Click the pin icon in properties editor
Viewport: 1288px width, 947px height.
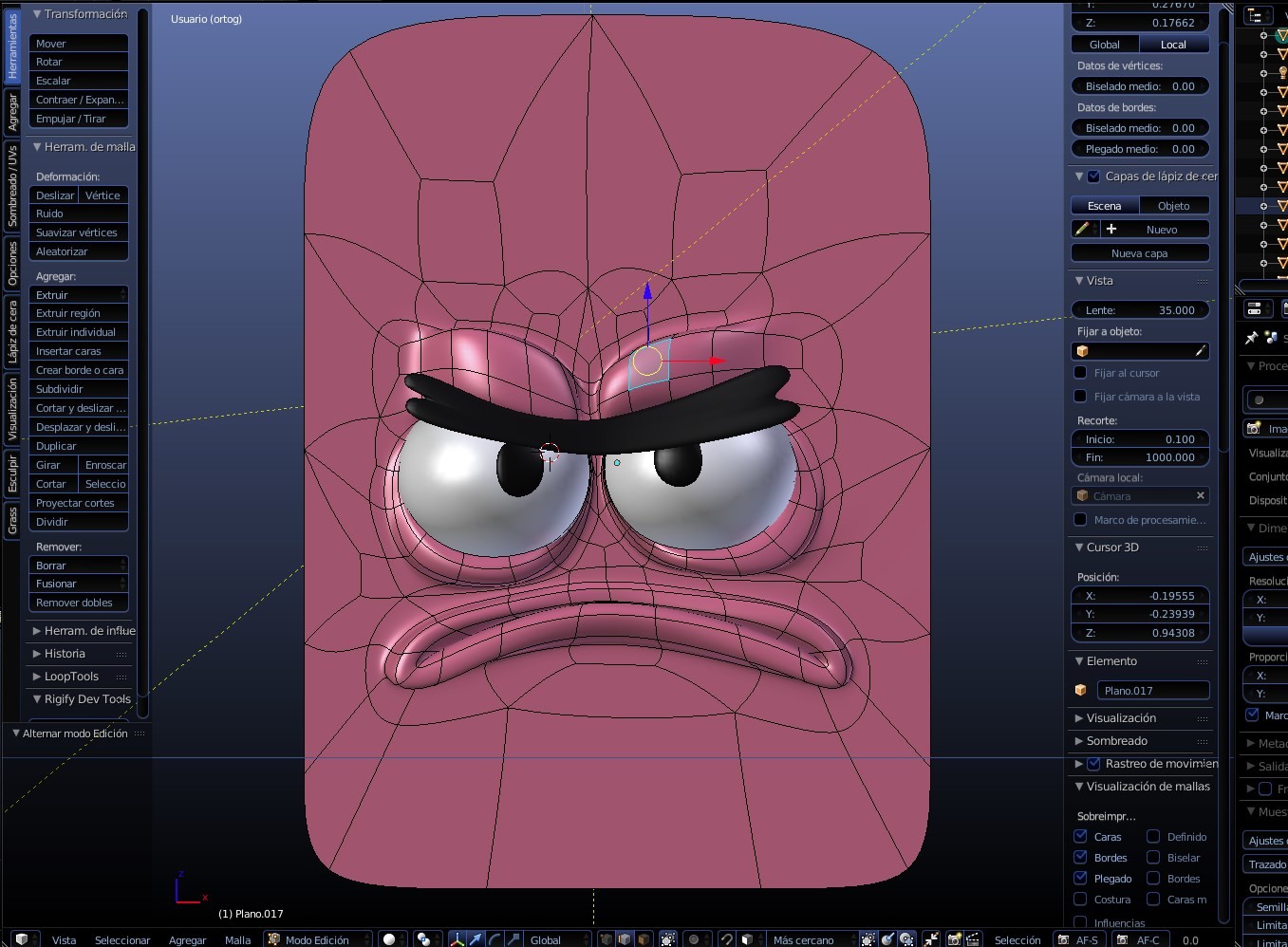[1251, 338]
